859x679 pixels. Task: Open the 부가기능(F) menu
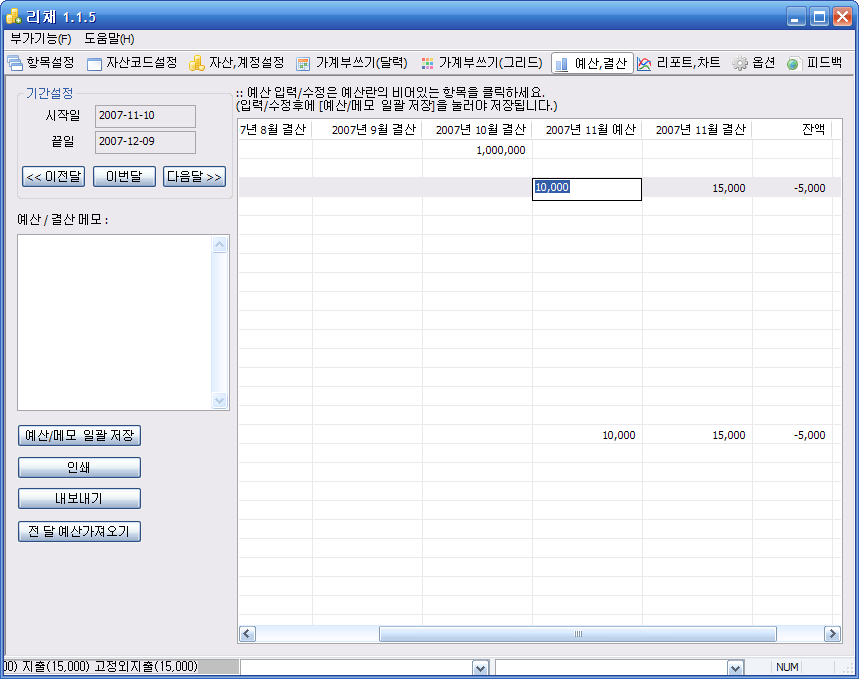click(41, 39)
